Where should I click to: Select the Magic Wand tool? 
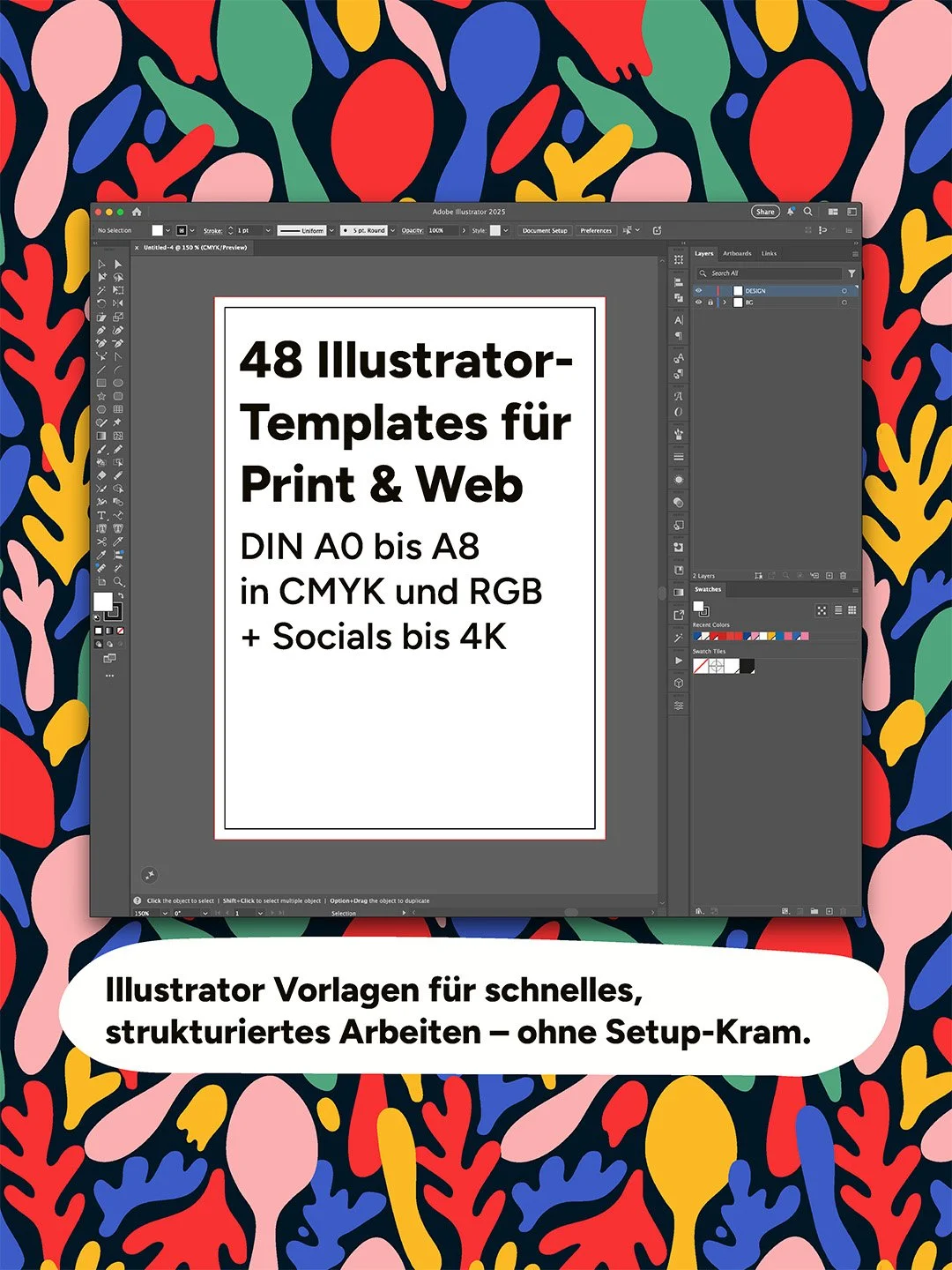pos(101,290)
